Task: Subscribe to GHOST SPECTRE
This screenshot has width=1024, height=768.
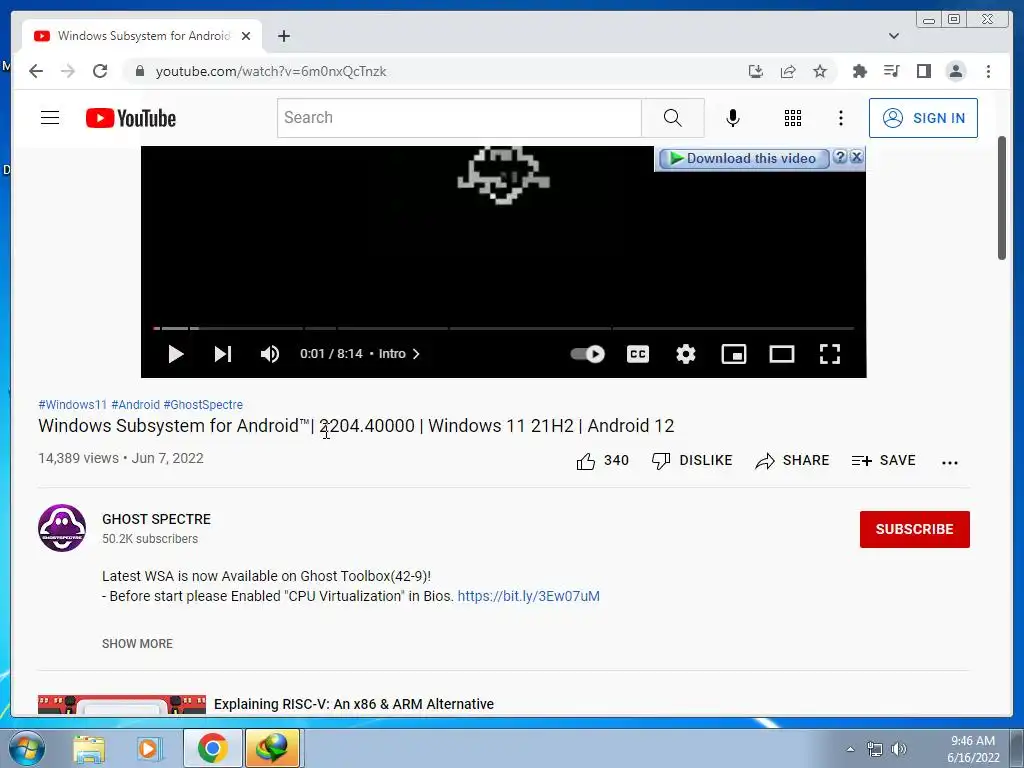Action: [x=914, y=529]
